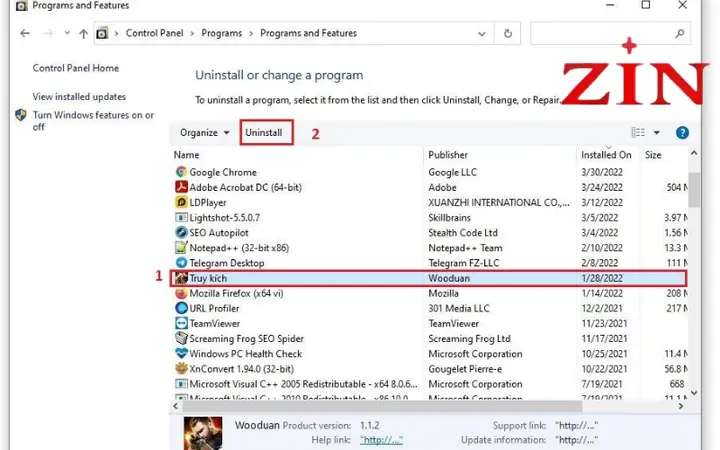Click publisher cell Gougelet Pierre-e
The height and width of the screenshot is (450, 720).
coord(465,369)
